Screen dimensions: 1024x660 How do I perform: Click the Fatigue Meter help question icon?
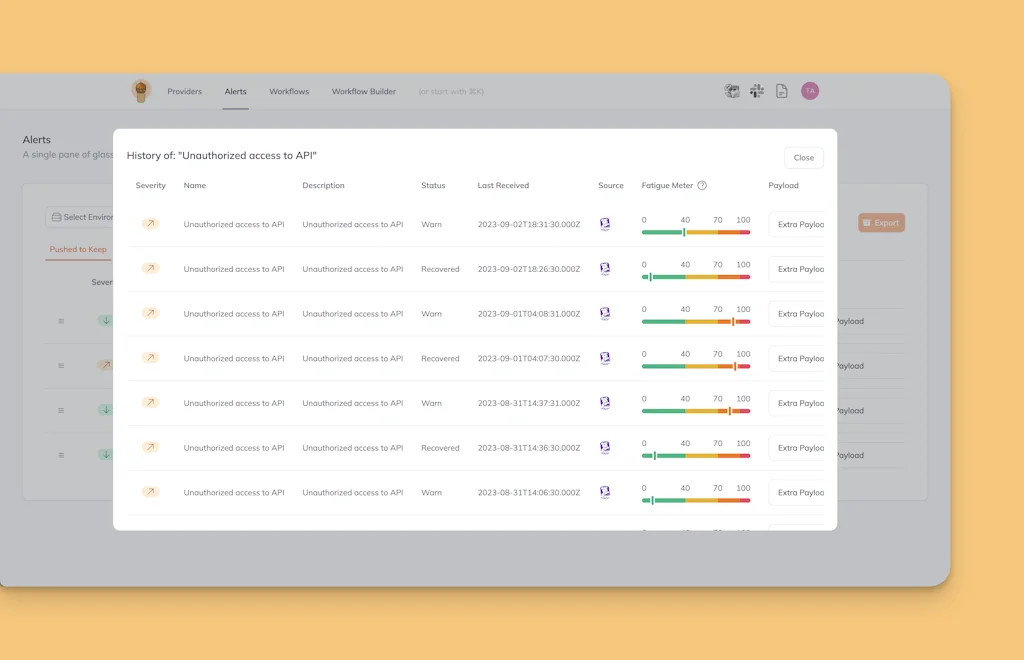702,186
